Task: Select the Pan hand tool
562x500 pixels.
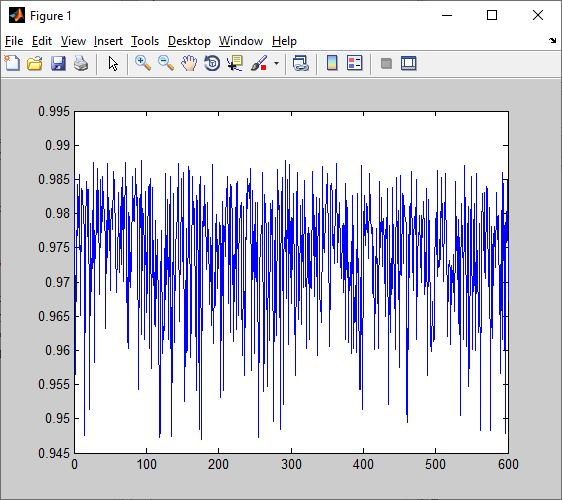Action: tap(189, 63)
